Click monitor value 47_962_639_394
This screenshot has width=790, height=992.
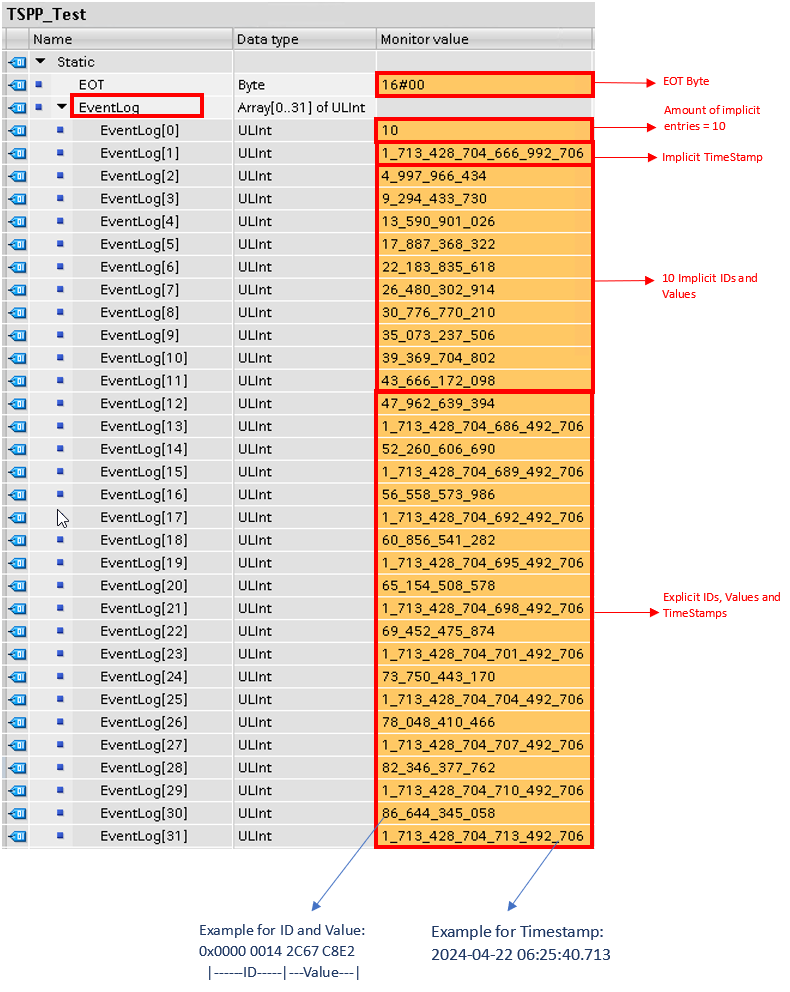pyautogui.click(x=484, y=404)
